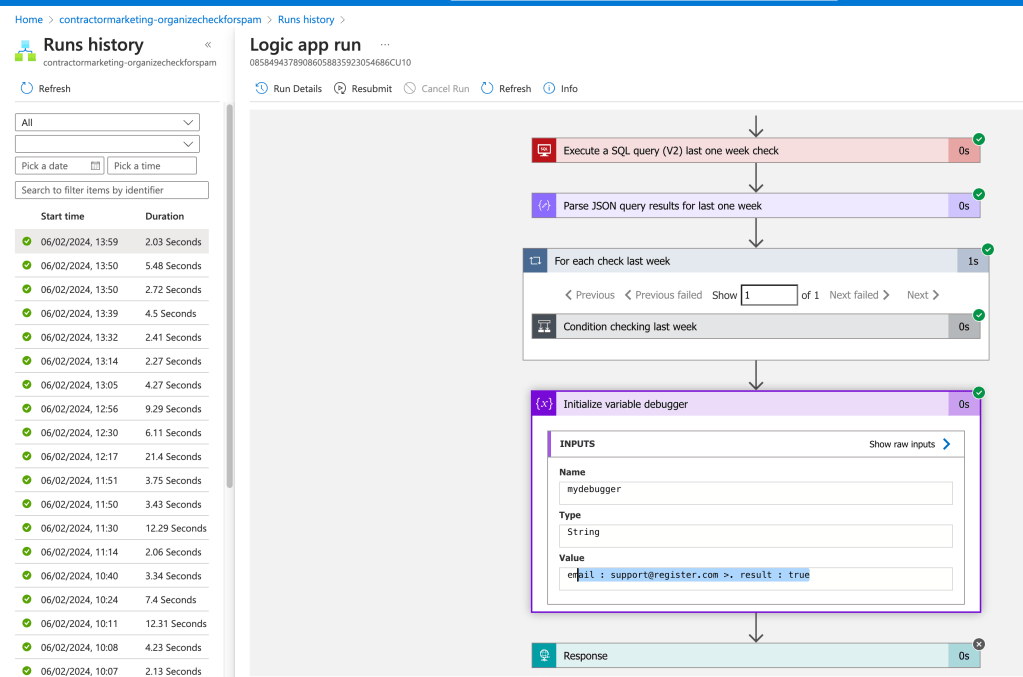Click the Pick a time field

151,166
